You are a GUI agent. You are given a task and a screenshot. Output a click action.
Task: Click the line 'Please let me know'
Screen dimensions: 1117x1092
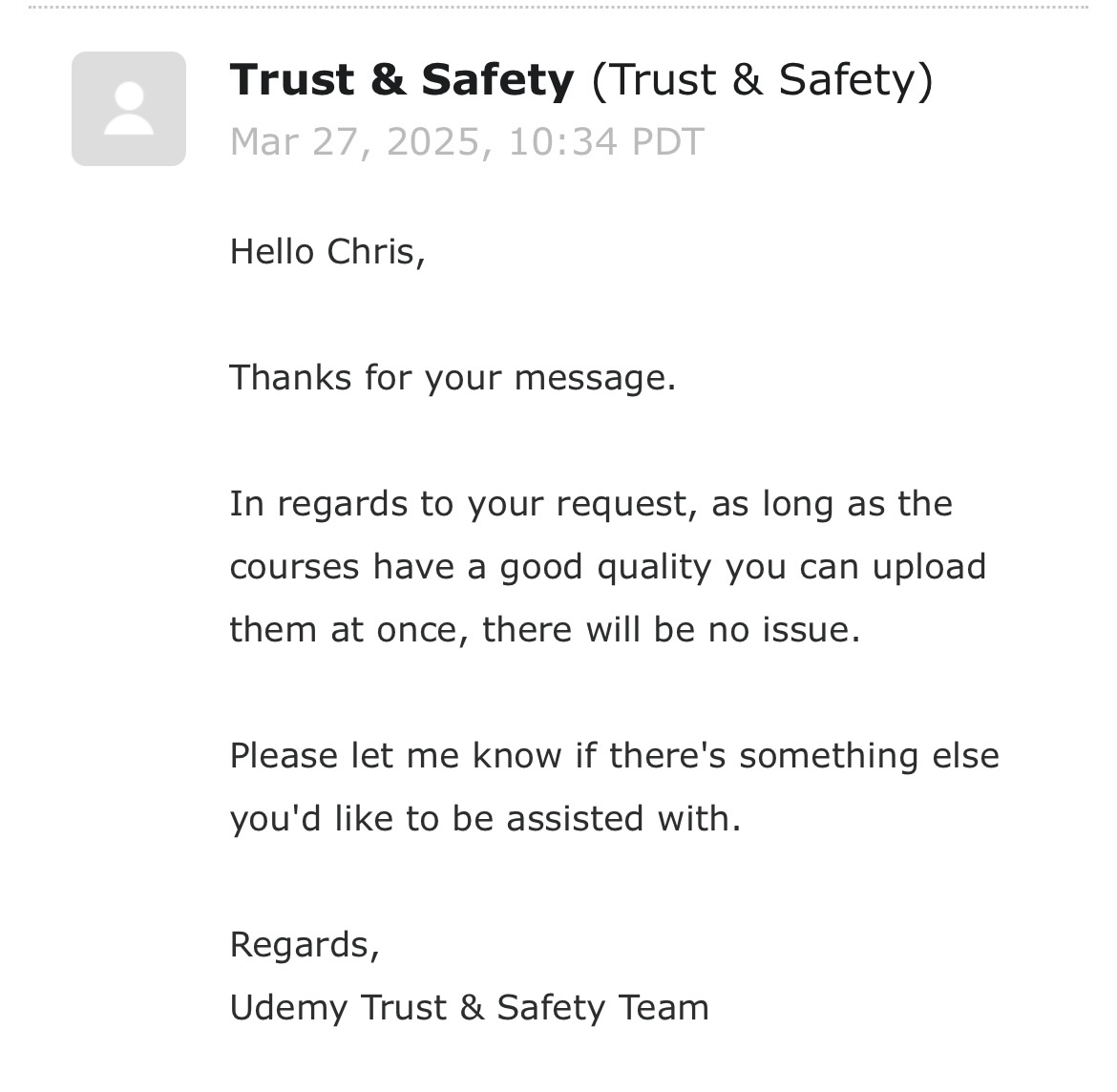[x=615, y=756]
